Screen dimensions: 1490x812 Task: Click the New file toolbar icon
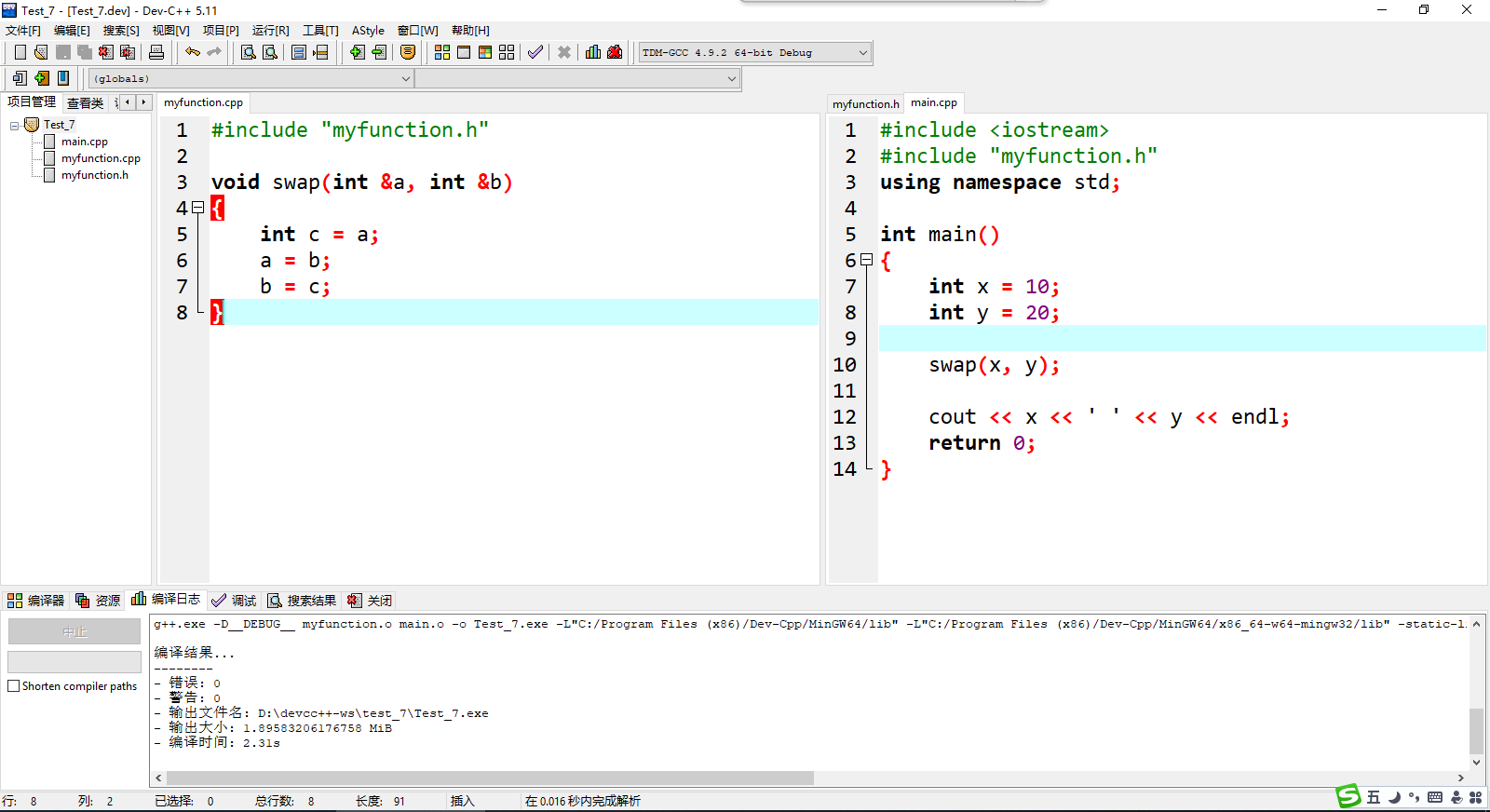pos(20,52)
